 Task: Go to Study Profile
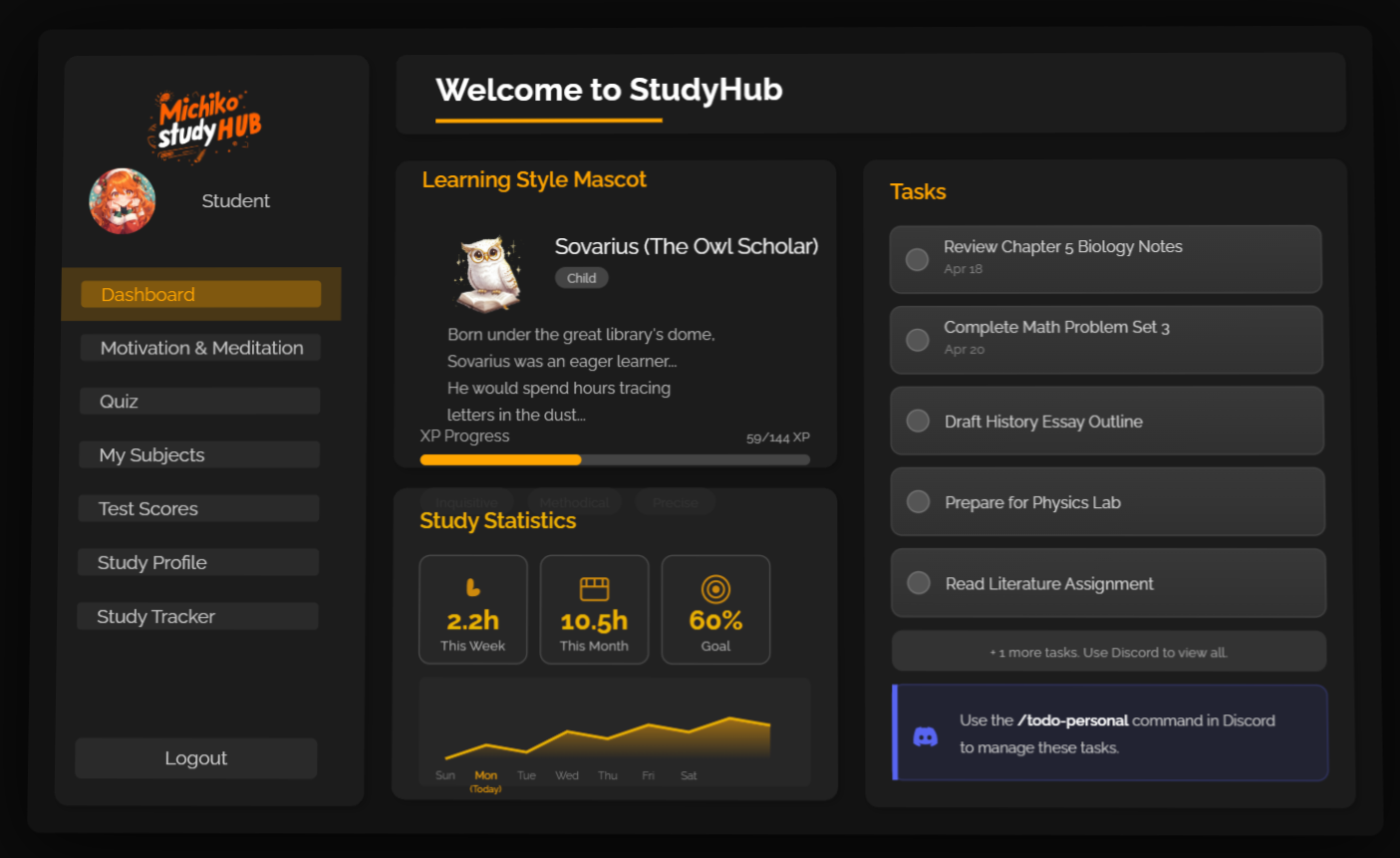pos(199,562)
